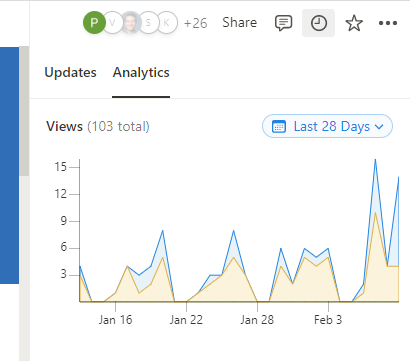This screenshot has height=361, width=410.
Task: Click the document's vertical scrollbar thumb
Action: point(24,111)
